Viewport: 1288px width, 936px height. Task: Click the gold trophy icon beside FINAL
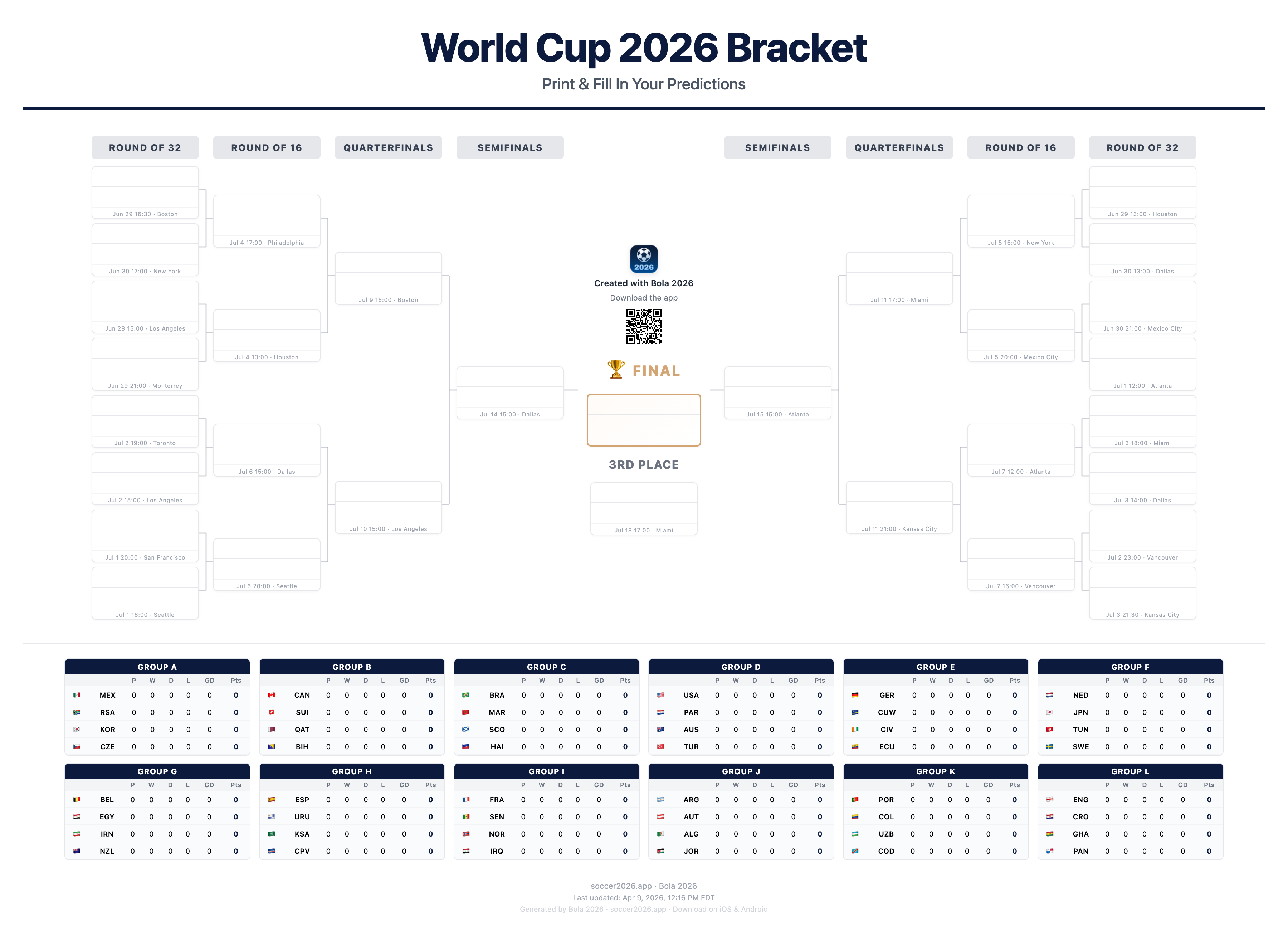tap(616, 369)
